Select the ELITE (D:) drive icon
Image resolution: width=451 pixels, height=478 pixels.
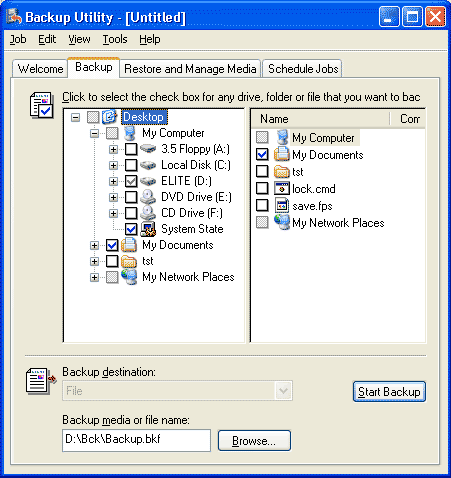[x=148, y=181]
